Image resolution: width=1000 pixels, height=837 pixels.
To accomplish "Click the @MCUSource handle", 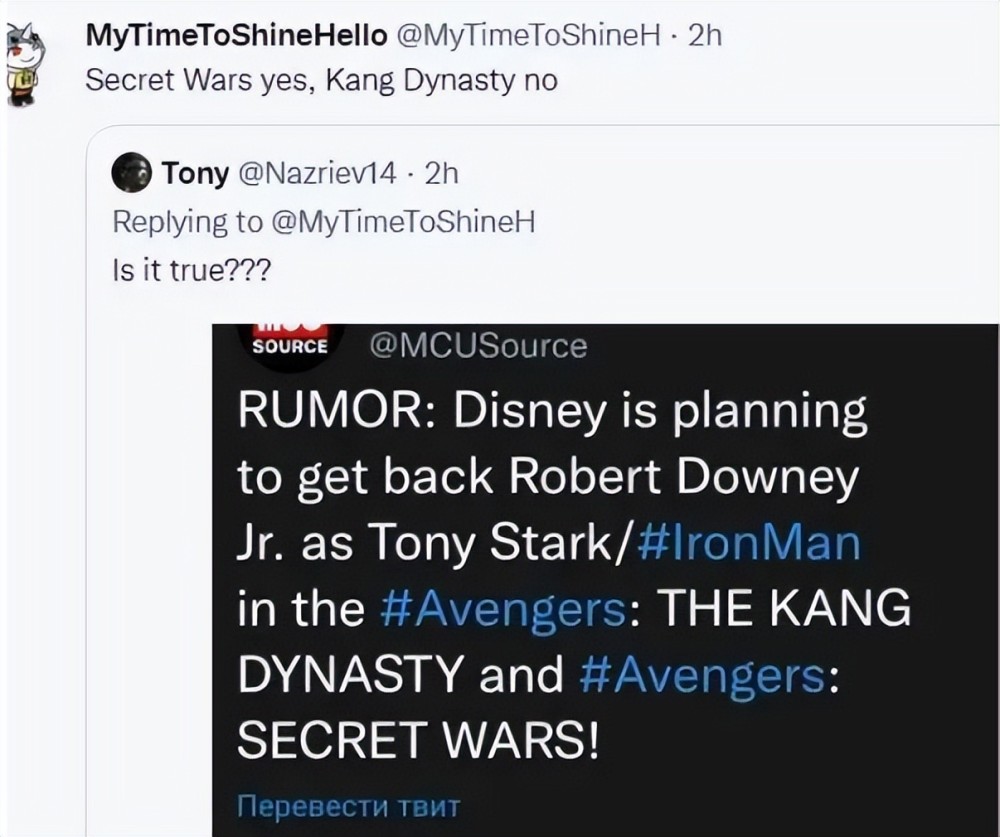I will point(478,346).
